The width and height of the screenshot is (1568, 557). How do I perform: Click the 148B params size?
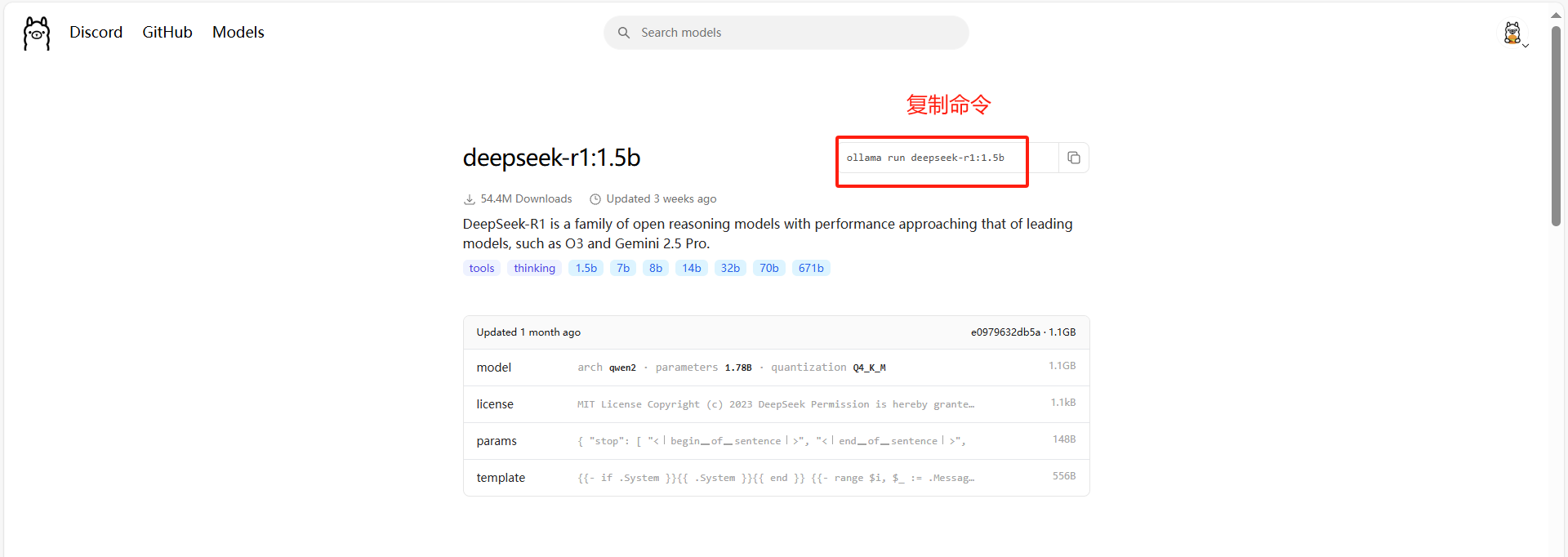[x=1064, y=439]
